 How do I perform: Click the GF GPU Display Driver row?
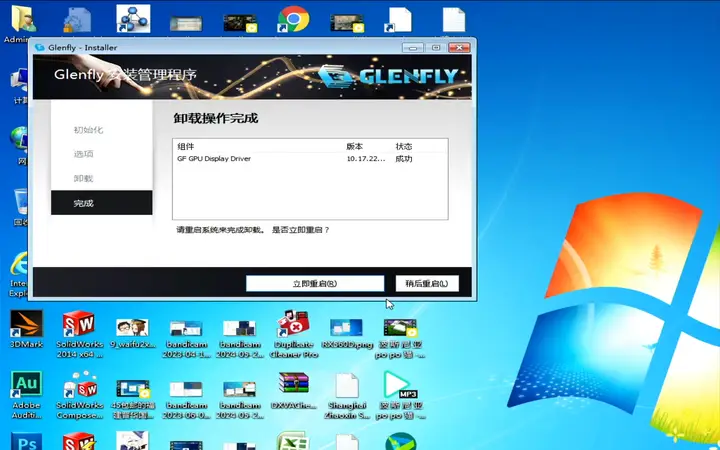tap(310, 159)
